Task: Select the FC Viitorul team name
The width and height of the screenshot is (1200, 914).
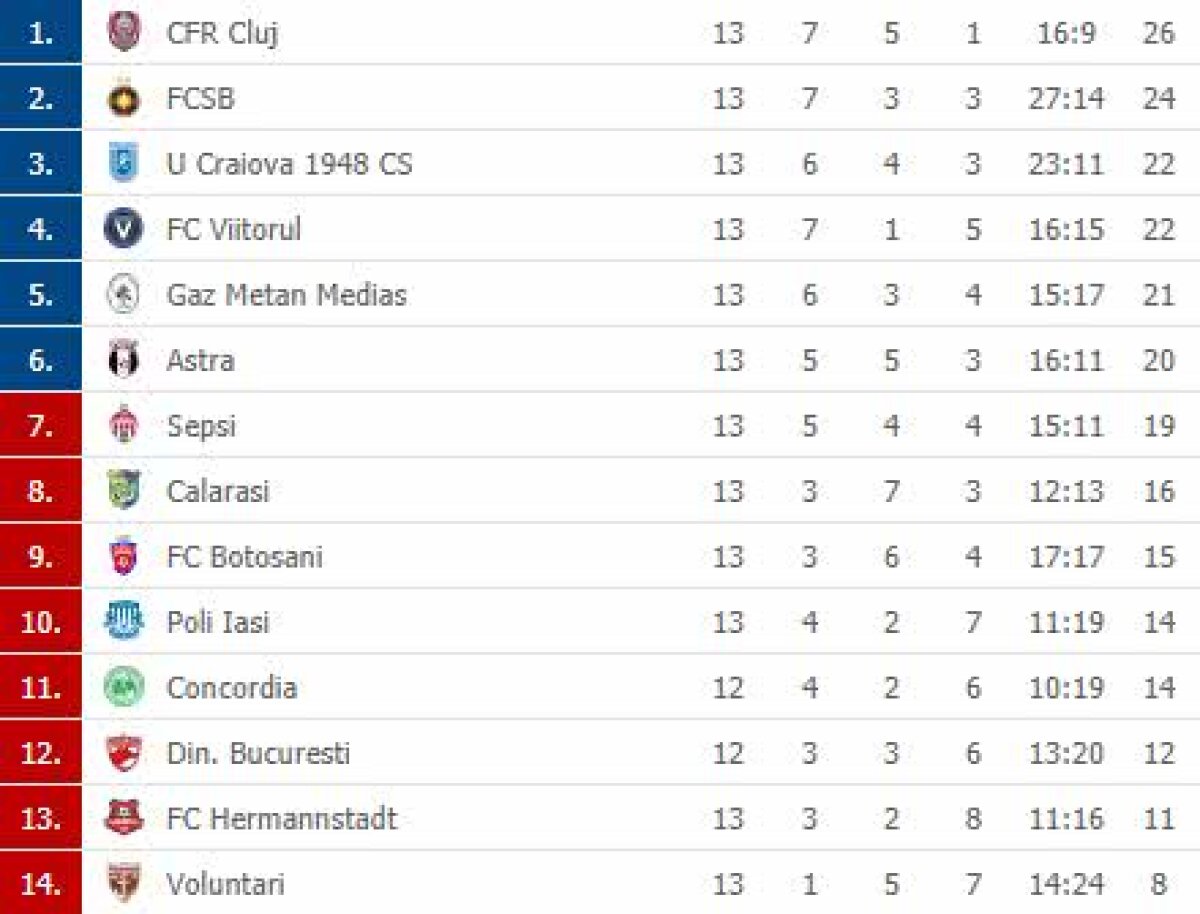Action: 233,229
